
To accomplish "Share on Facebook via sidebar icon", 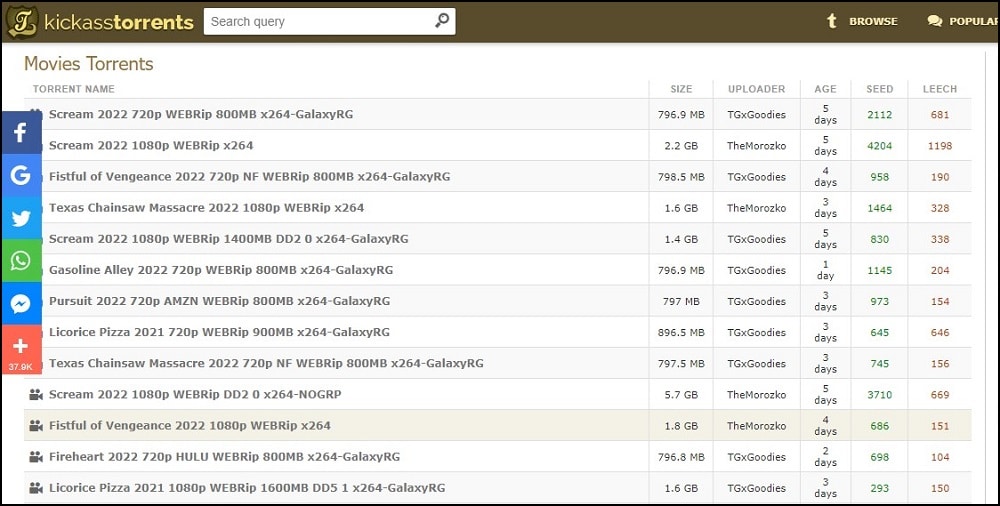I will click(21, 133).
